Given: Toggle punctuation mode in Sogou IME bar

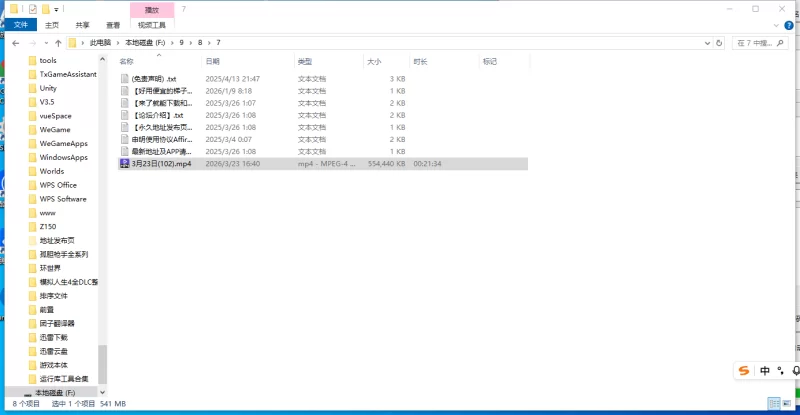Looking at the screenshot, I should (781, 371).
